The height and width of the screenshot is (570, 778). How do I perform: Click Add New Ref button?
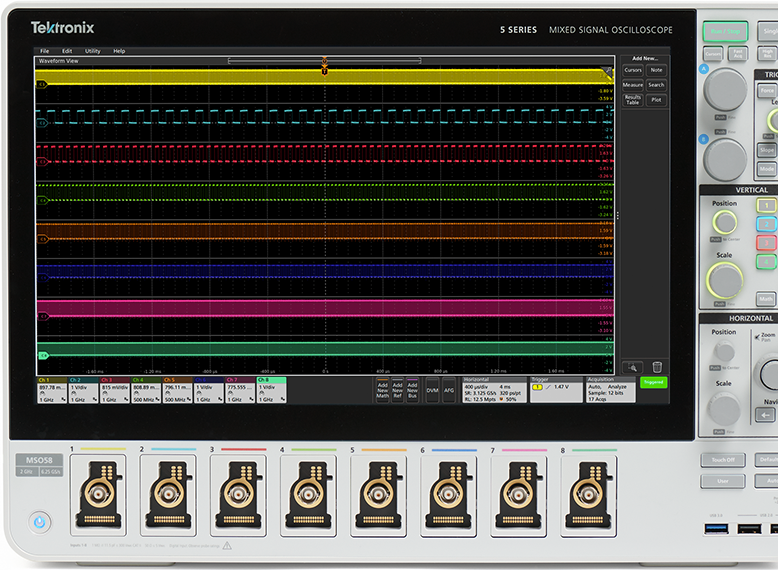[x=397, y=390]
